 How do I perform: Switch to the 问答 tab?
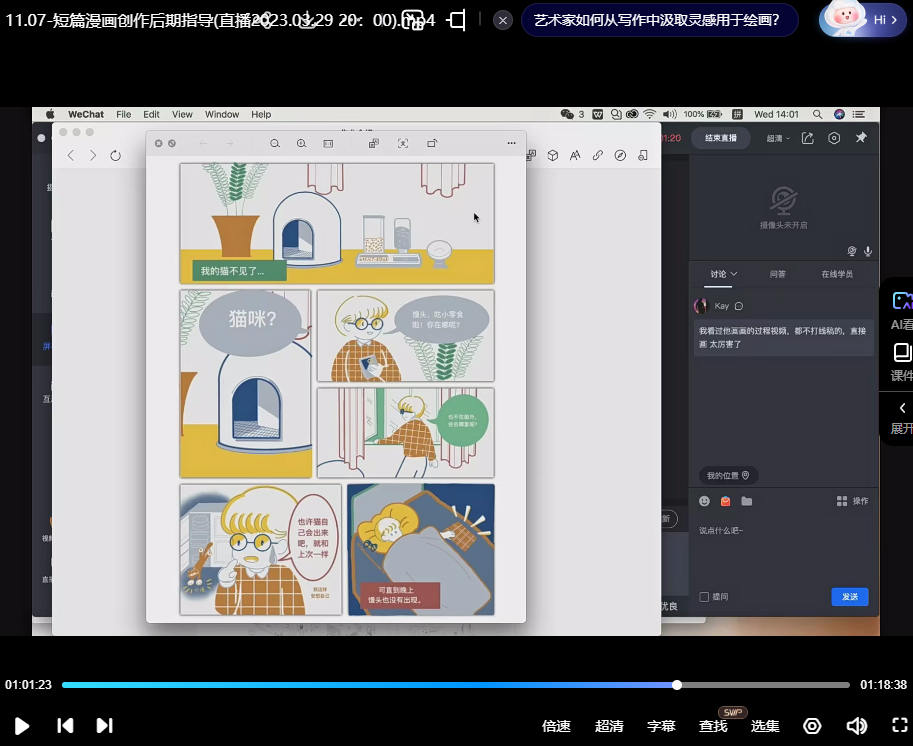pyautogui.click(x=777, y=274)
